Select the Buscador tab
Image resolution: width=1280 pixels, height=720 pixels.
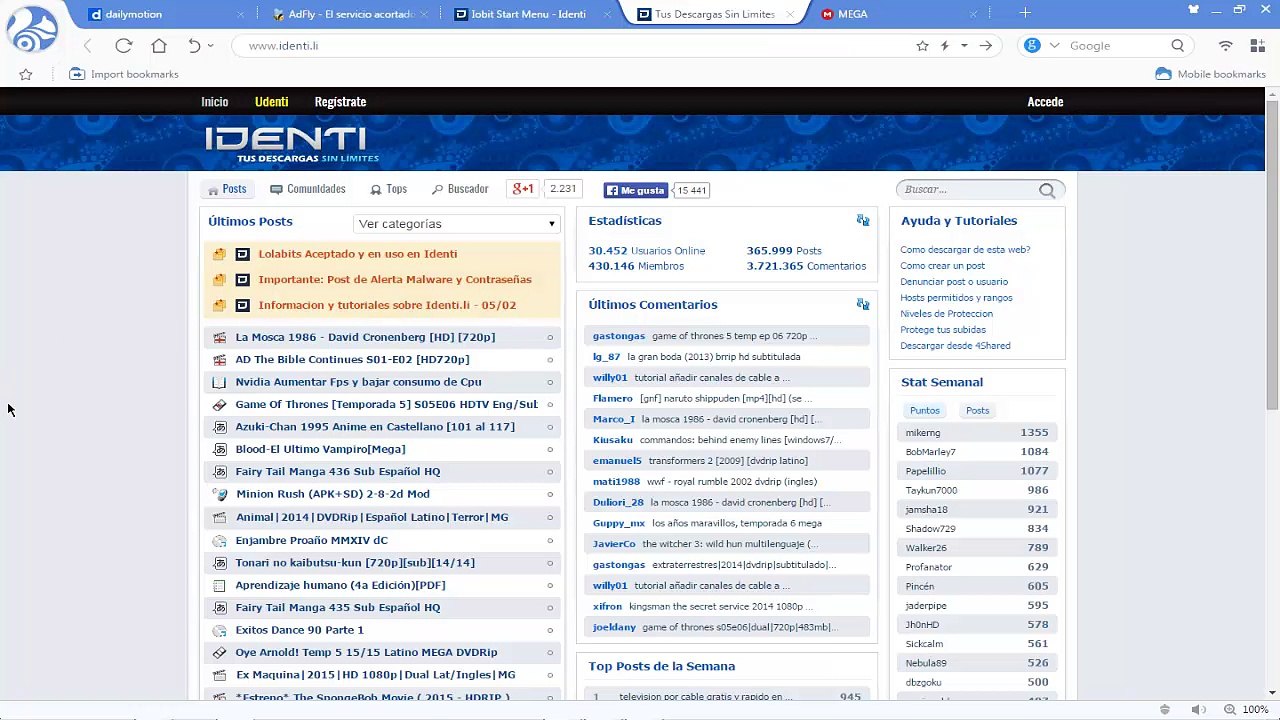coord(460,189)
